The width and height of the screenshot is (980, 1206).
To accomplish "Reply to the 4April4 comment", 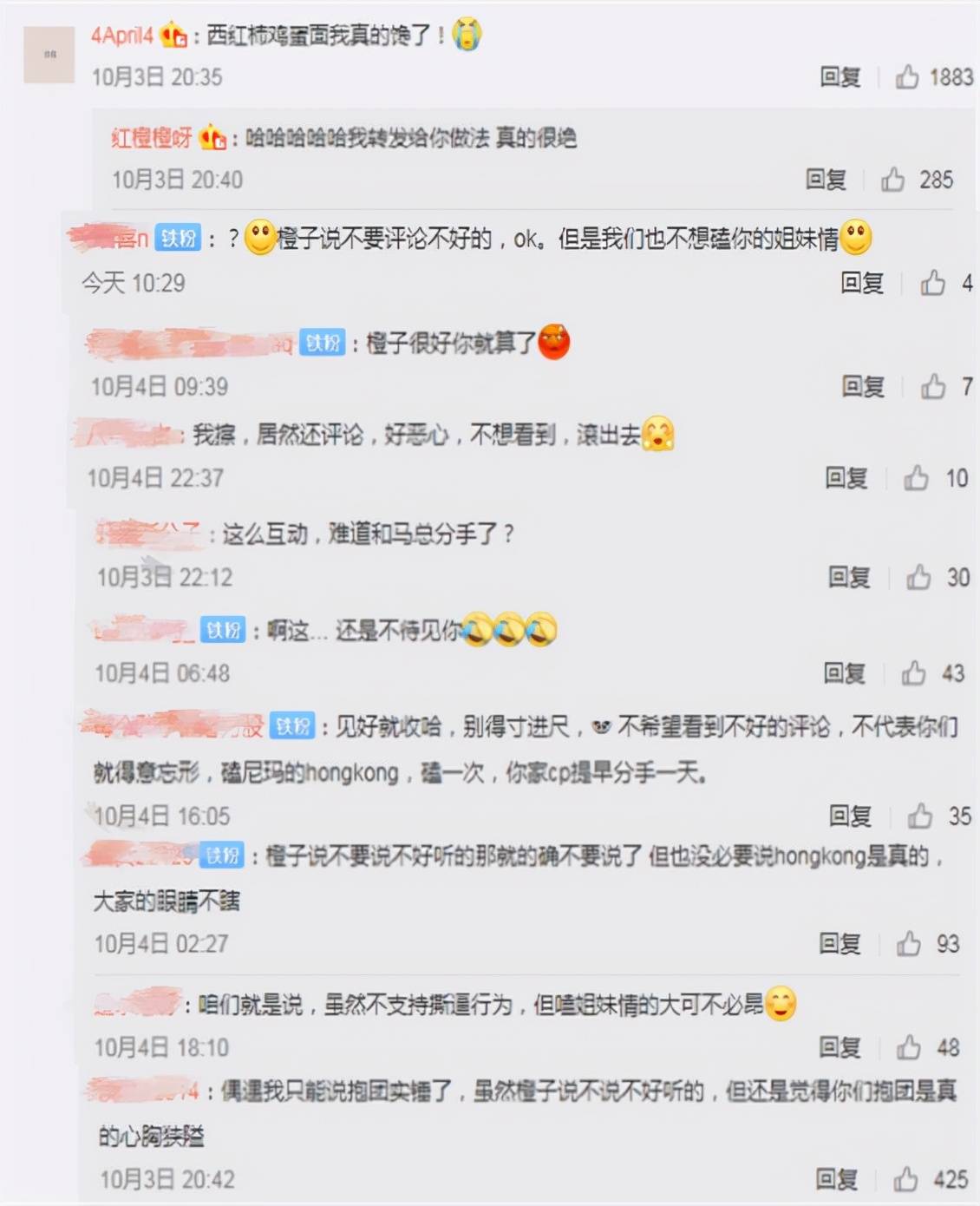I will click(840, 77).
